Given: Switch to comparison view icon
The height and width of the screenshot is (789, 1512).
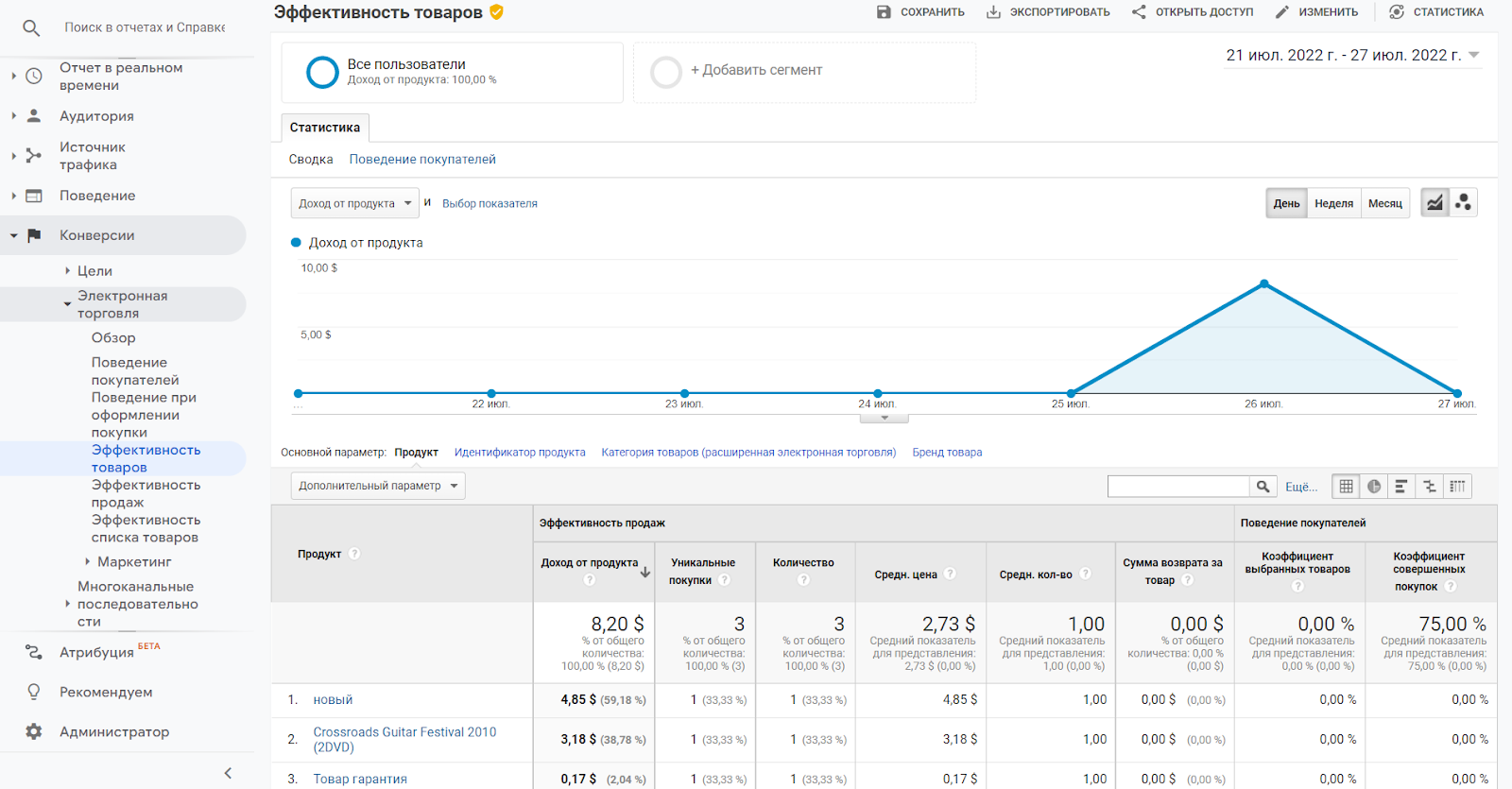Looking at the screenshot, I should pyautogui.click(x=1430, y=487).
